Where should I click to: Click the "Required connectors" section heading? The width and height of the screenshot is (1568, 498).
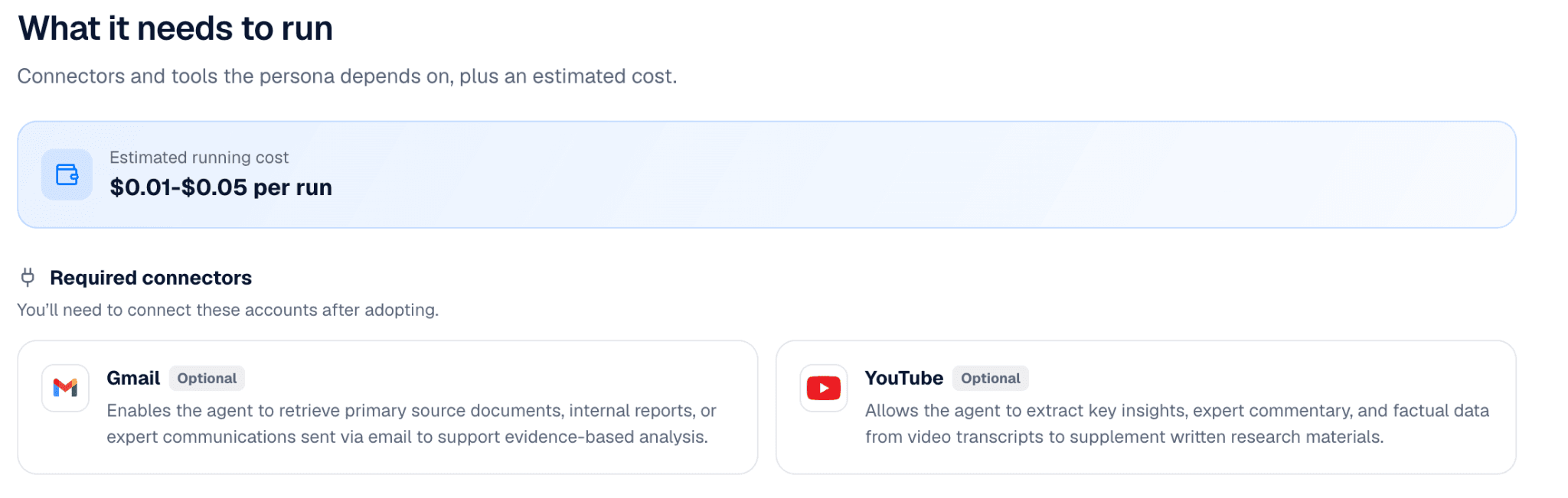coord(151,278)
